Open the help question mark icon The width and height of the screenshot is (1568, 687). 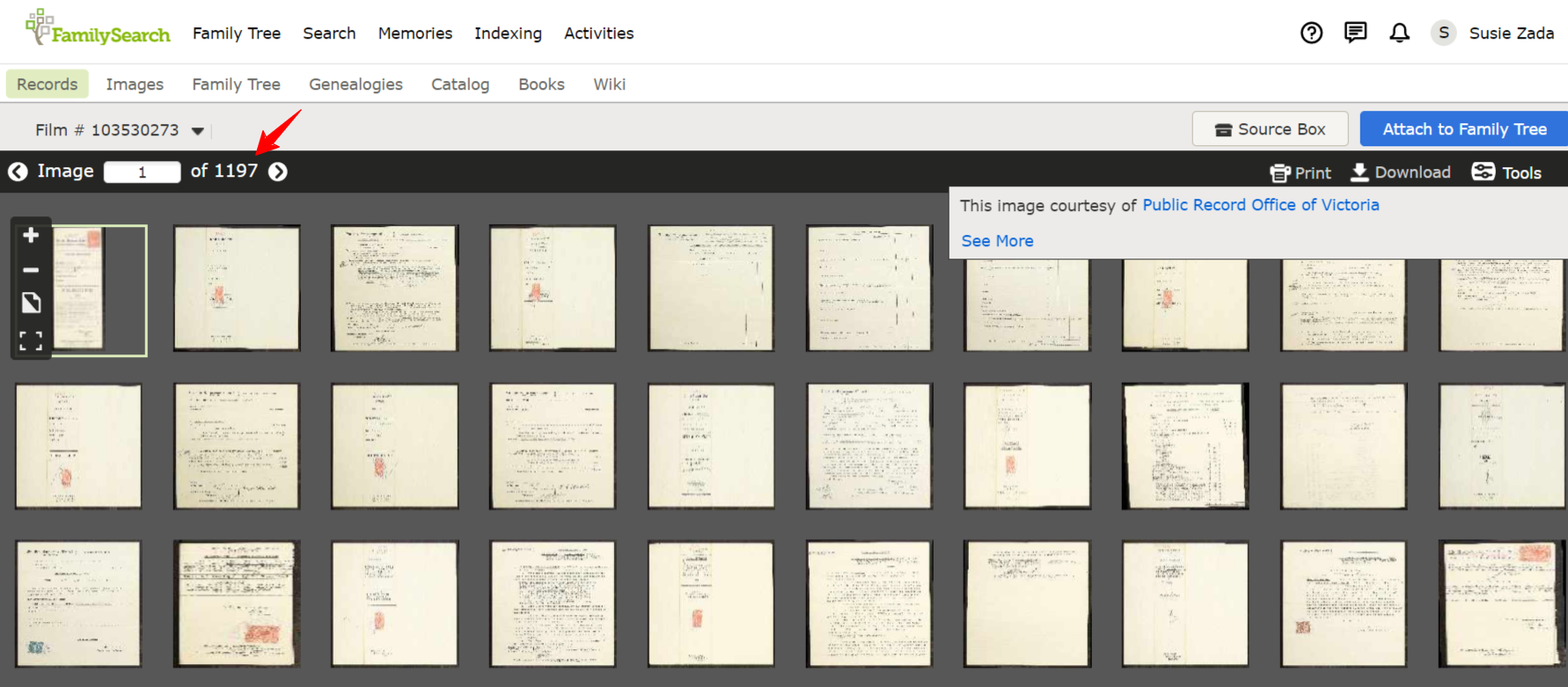point(1311,33)
